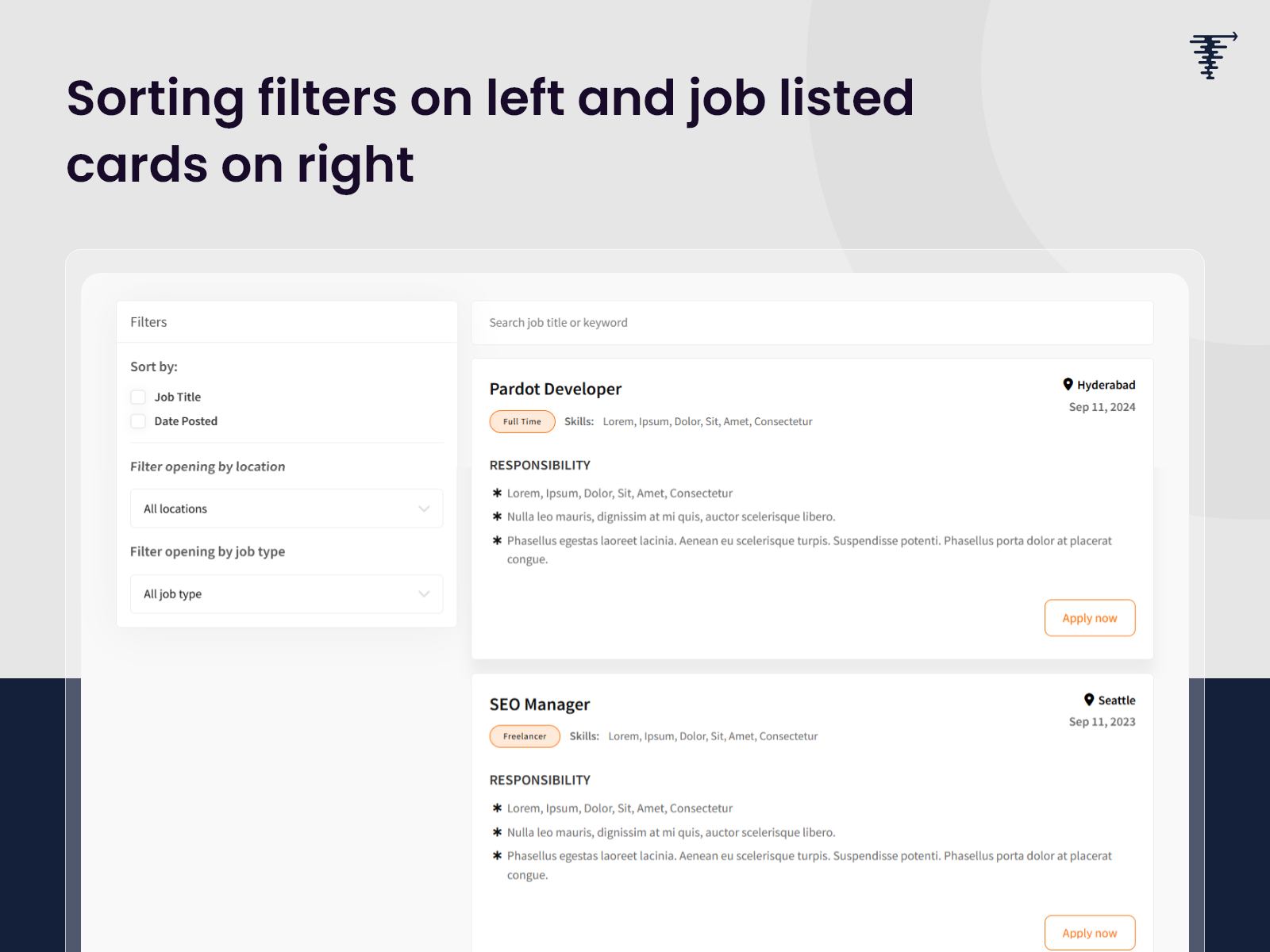This screenshot has width=1270, height=952.
Task: Click the Hyderabad location pin icon
Action: [x=1068, y=385]
